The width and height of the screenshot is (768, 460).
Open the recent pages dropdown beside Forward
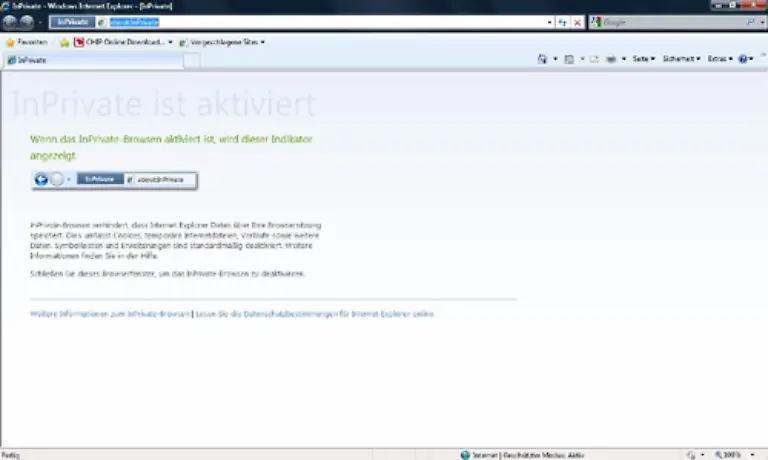(40, 23)
